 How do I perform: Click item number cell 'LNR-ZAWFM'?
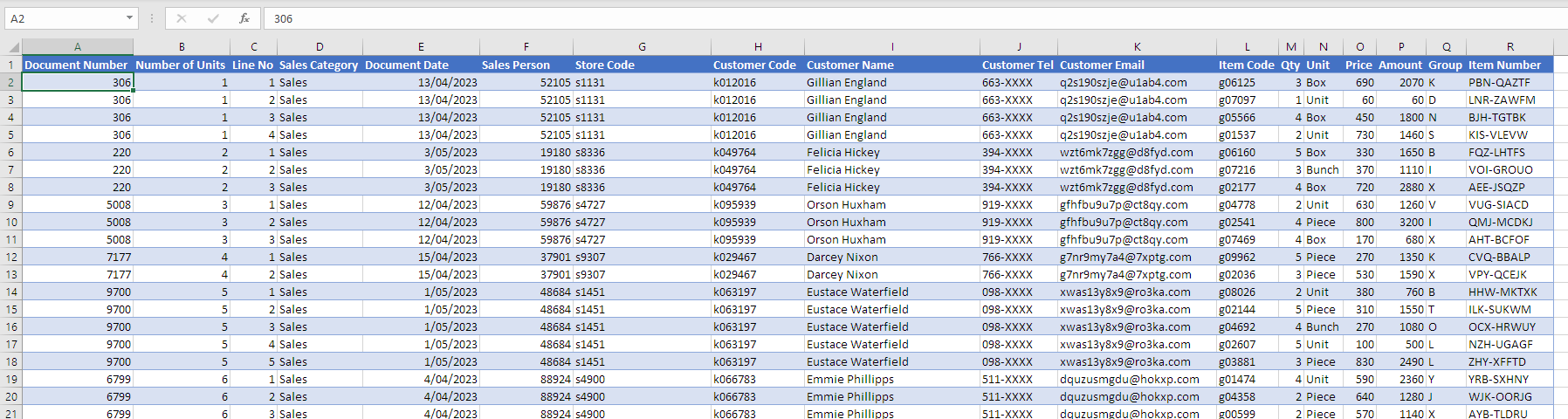coord(1510,100)
